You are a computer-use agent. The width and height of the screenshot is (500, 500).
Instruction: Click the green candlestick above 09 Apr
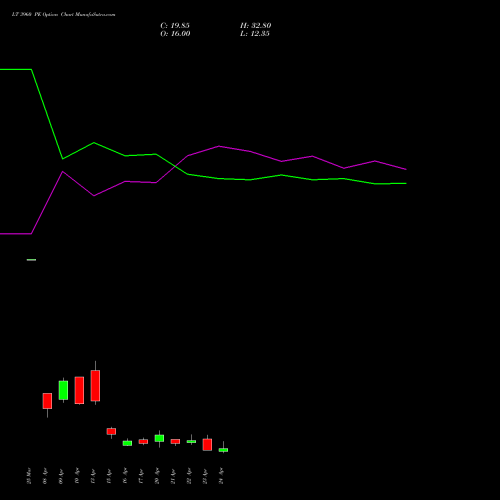click(x=63, y=390)
